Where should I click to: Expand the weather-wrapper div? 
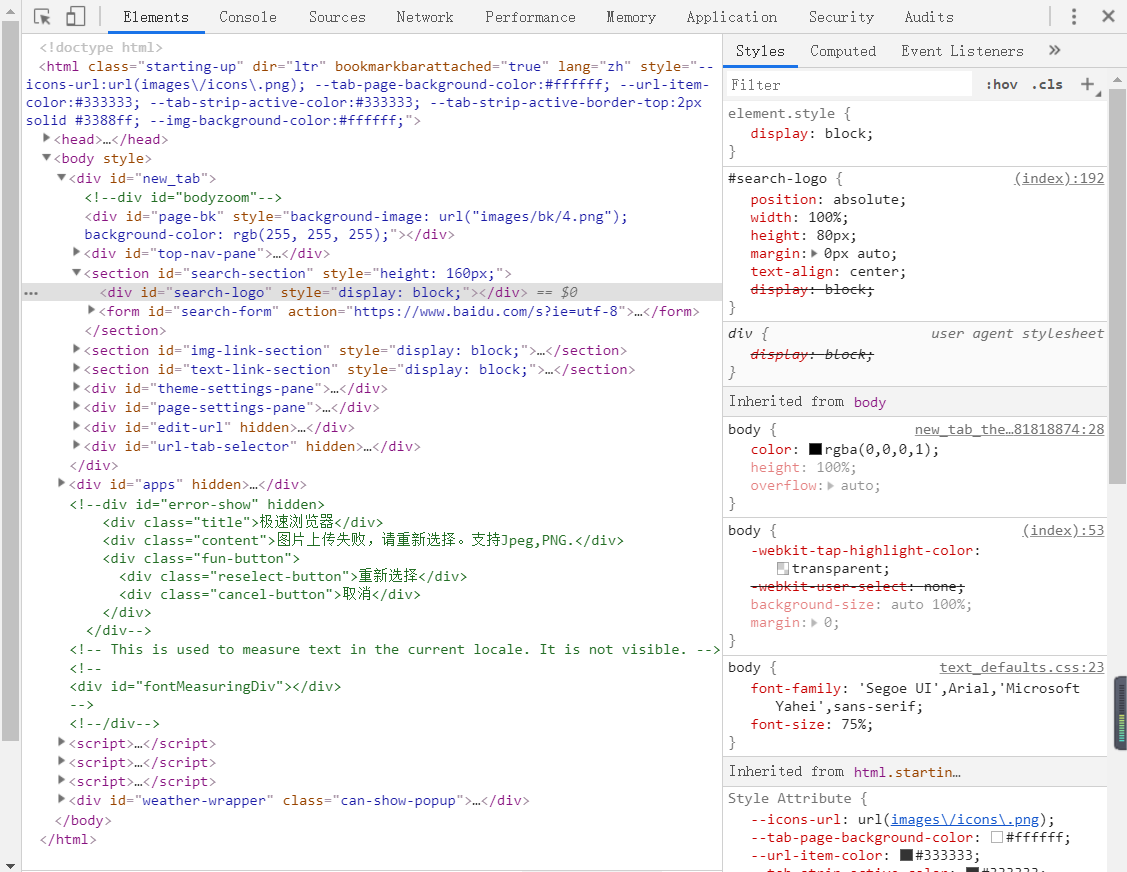(61, 799)
